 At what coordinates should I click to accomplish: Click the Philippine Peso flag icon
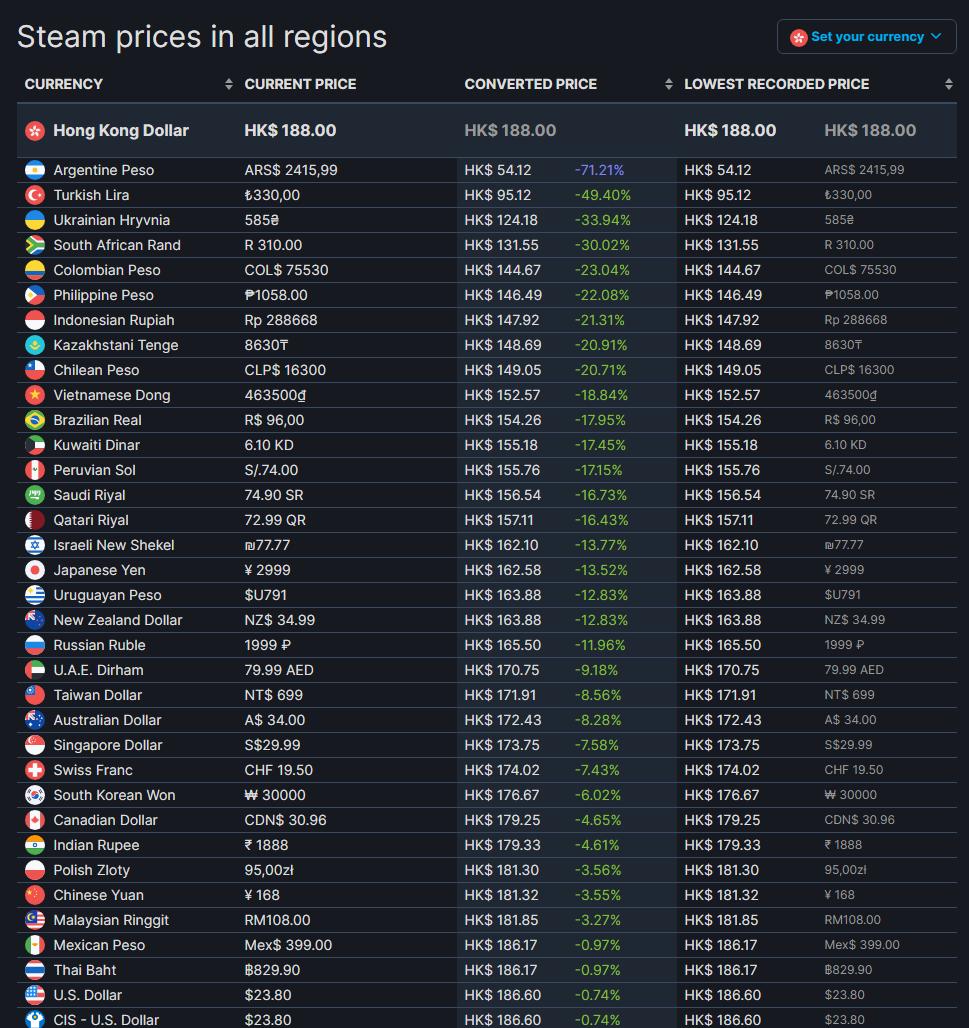coord(35,295)
